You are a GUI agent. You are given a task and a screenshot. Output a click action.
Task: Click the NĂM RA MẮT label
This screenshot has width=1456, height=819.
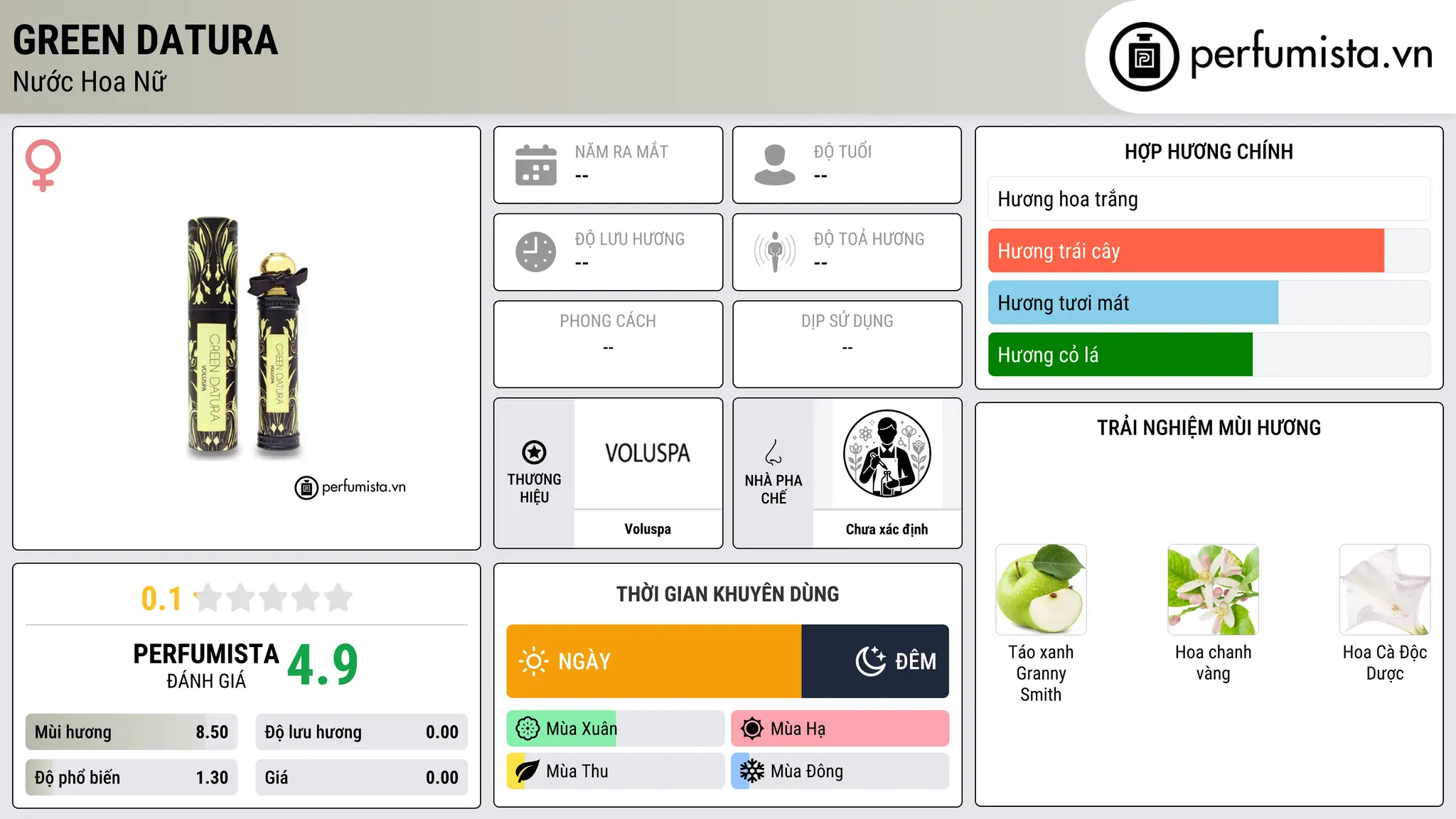621,151
